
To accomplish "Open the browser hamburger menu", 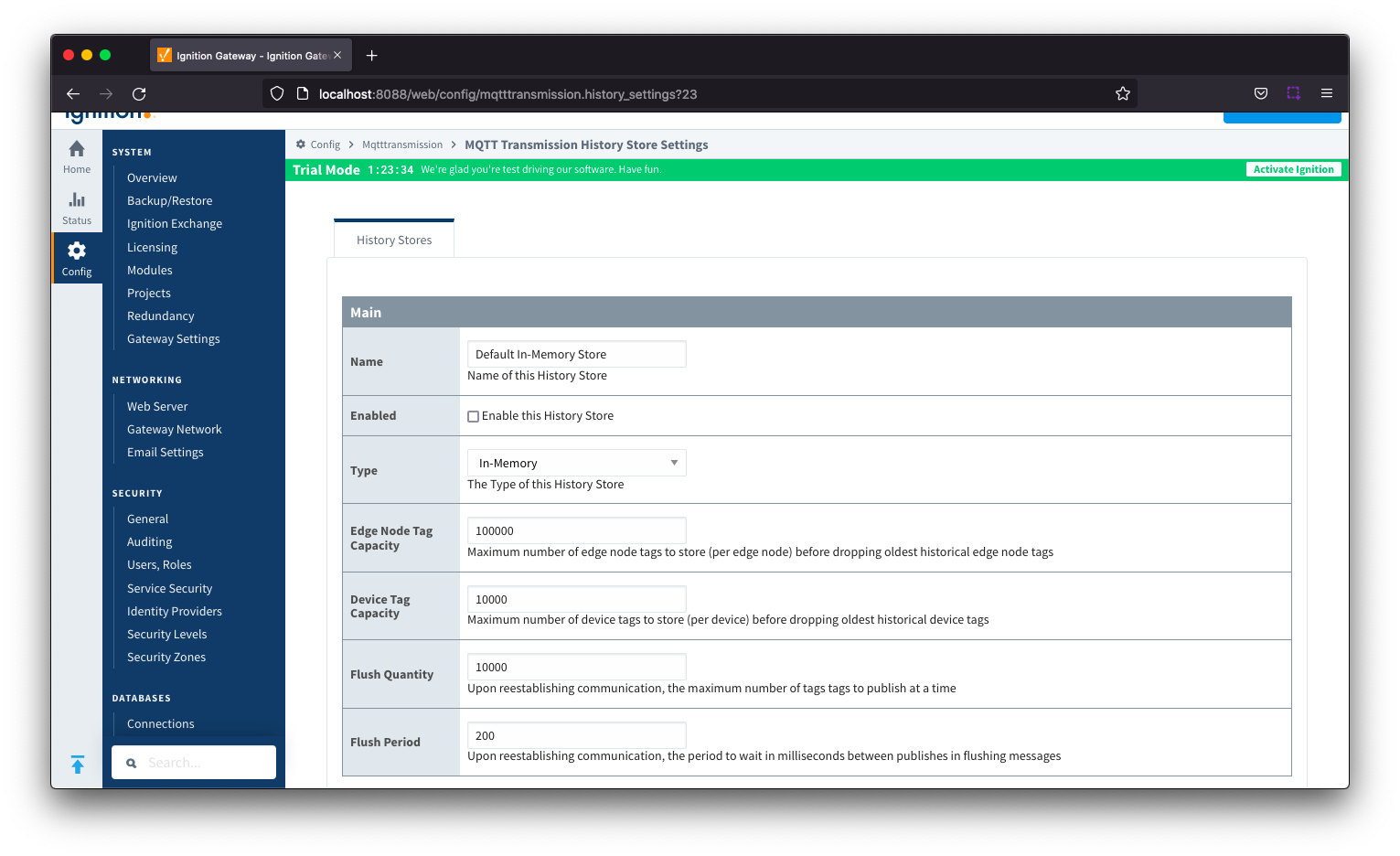I will (1327, 93).
